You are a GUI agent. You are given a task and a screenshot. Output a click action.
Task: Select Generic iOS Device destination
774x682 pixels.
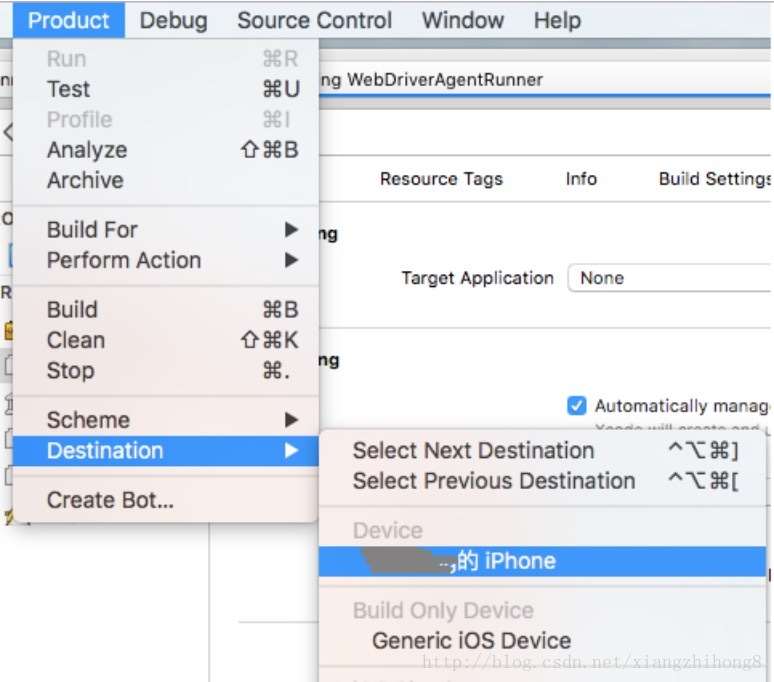tap(471, 641)
